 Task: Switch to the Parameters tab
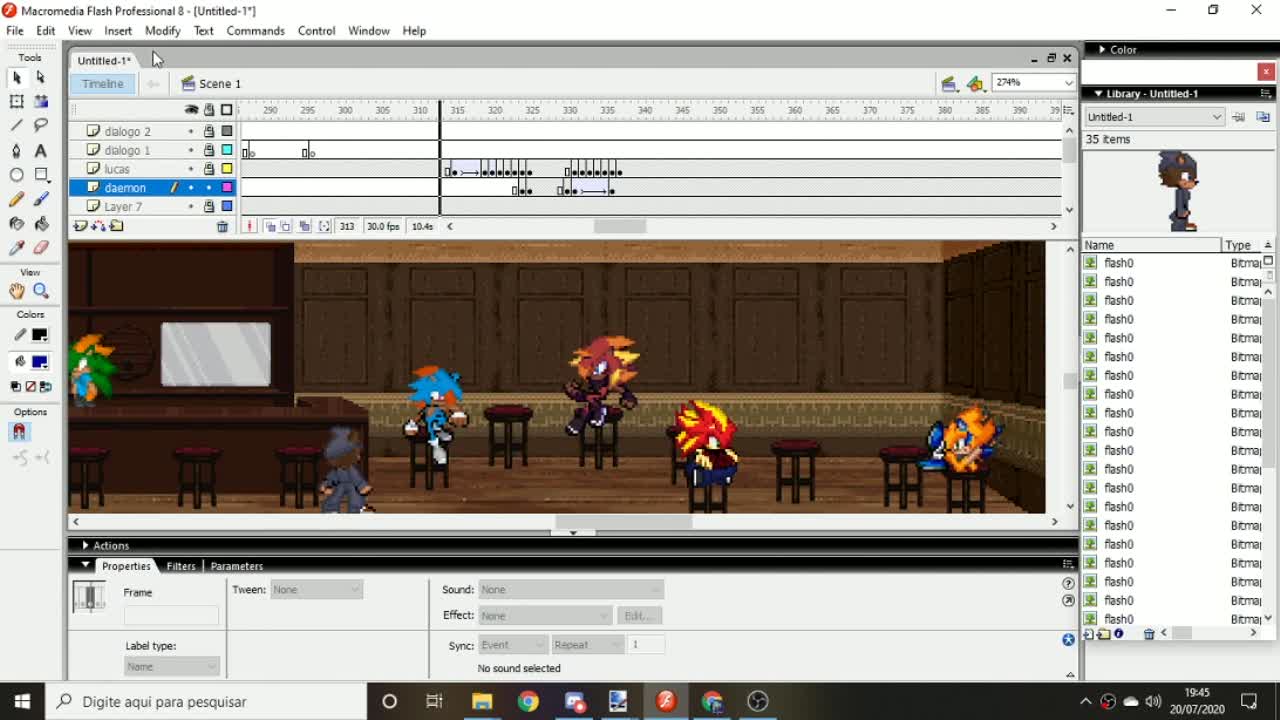(237, 566)
